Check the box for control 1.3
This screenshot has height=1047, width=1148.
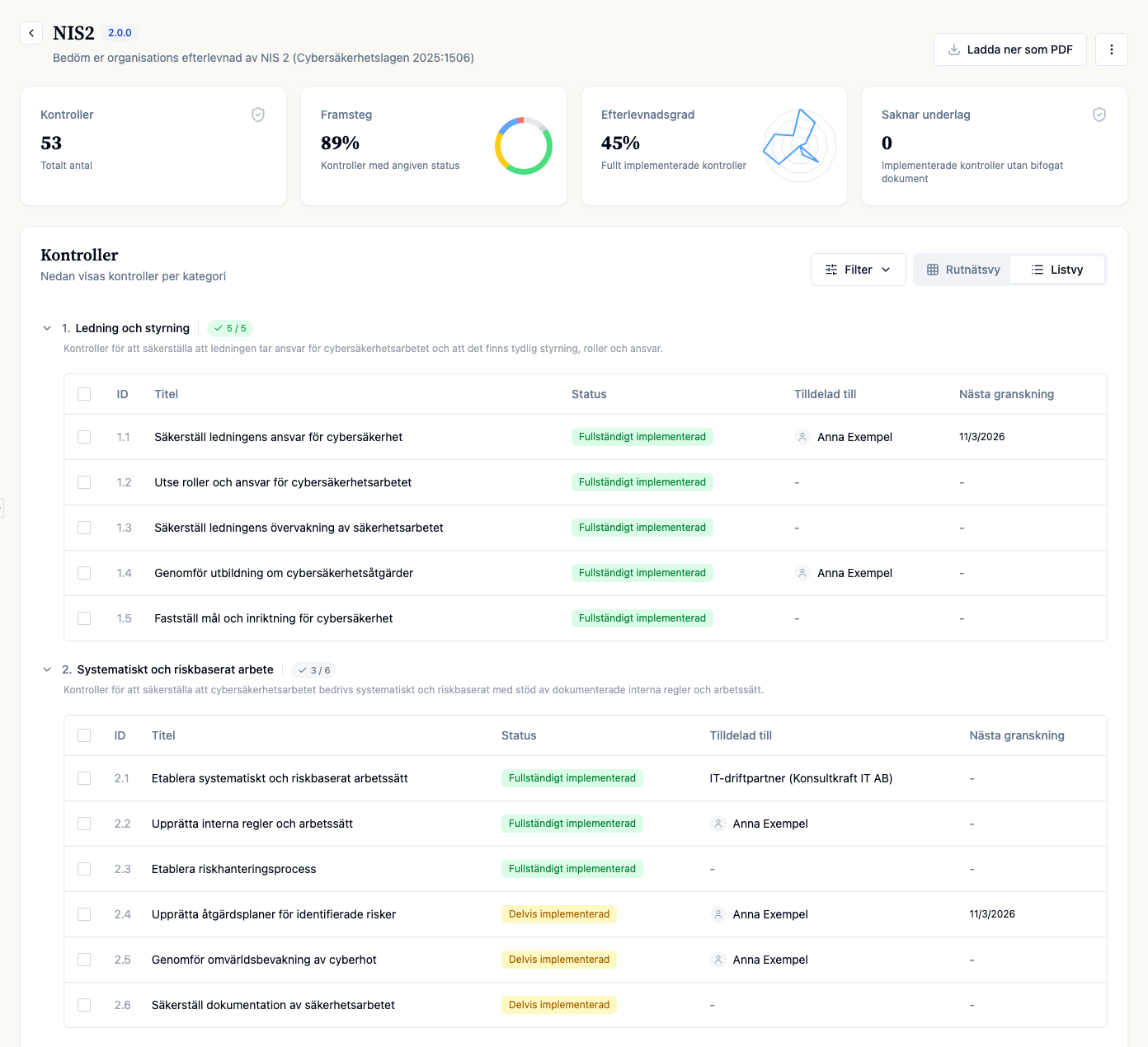[x=84, y=528]
